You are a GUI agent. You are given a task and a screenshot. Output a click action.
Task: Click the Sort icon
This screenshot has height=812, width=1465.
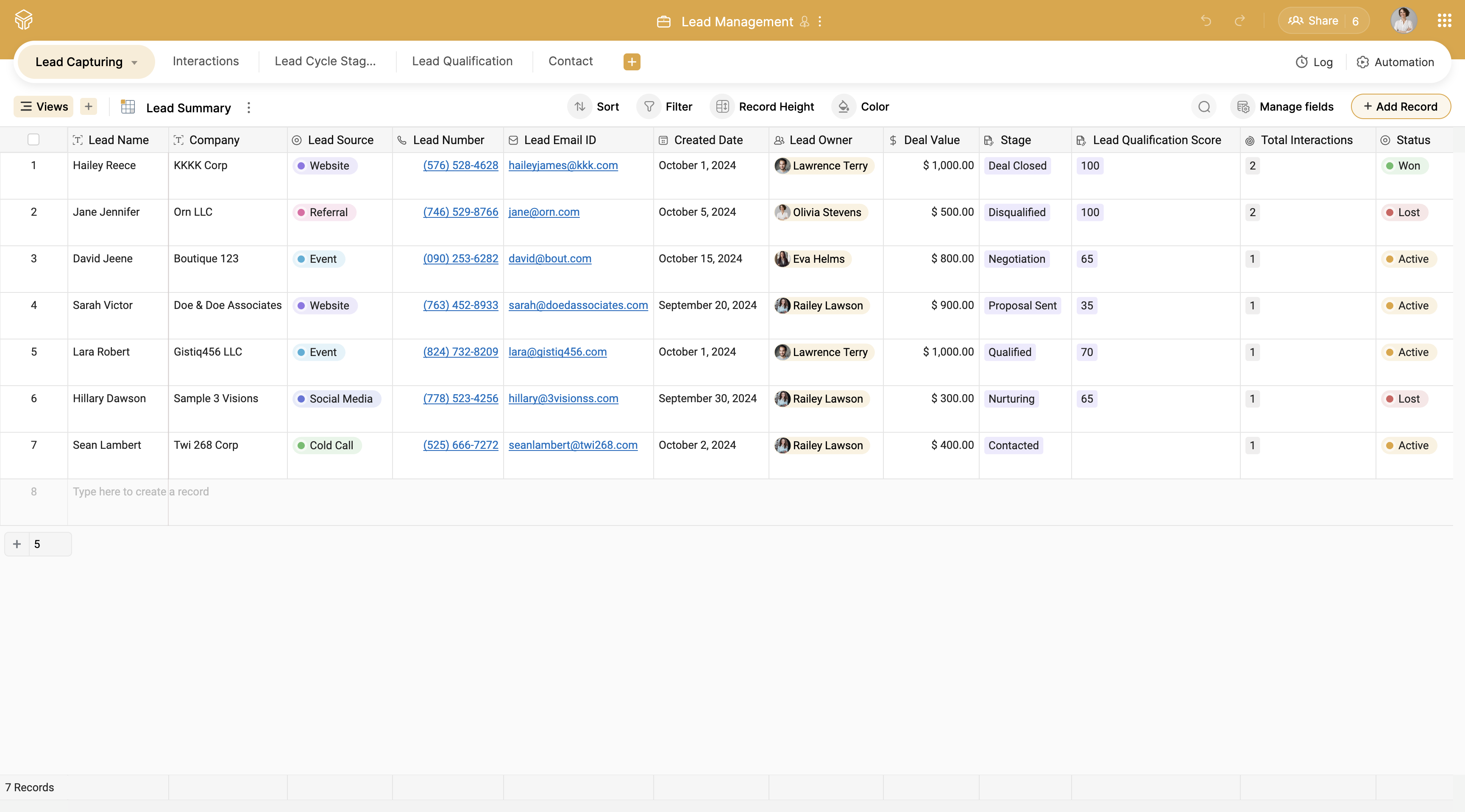579,107
